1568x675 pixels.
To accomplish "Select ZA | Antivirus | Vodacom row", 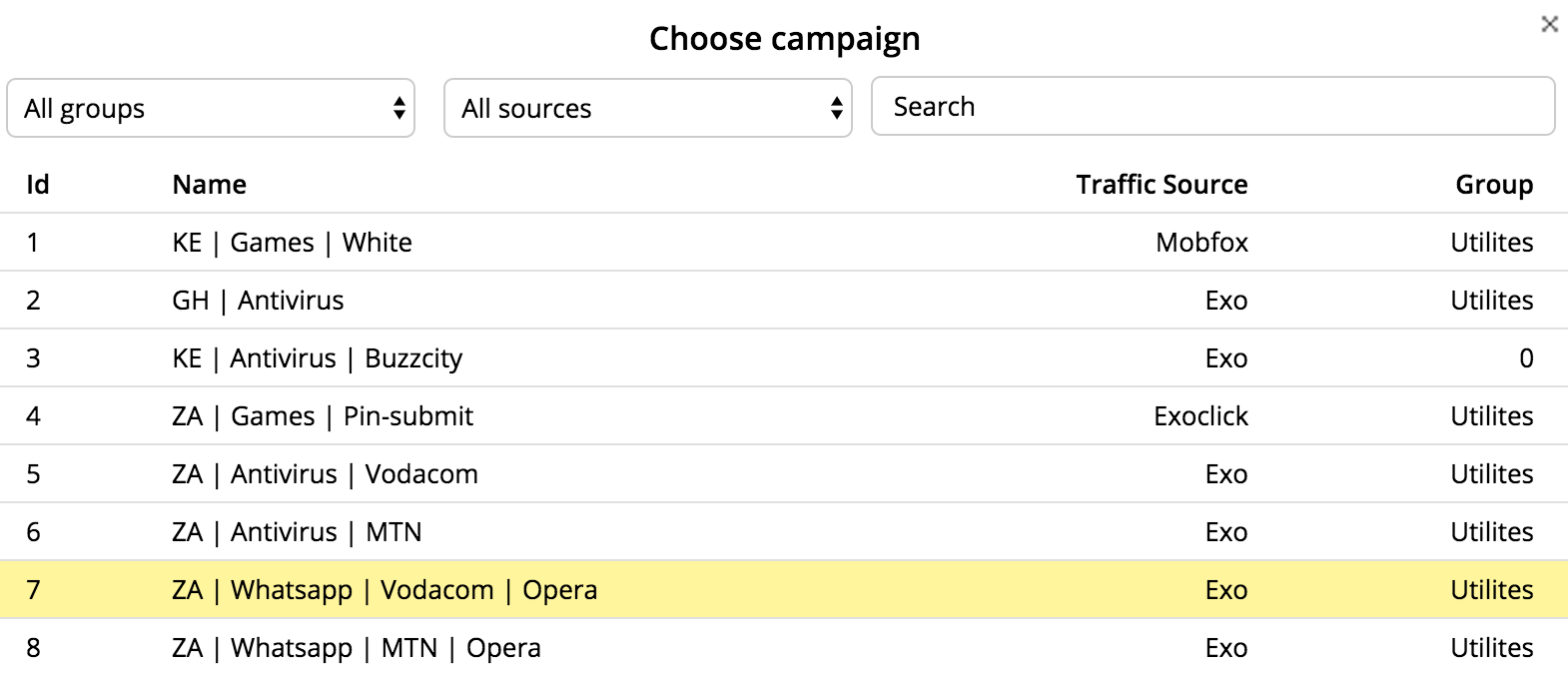I will pos(784,474).
